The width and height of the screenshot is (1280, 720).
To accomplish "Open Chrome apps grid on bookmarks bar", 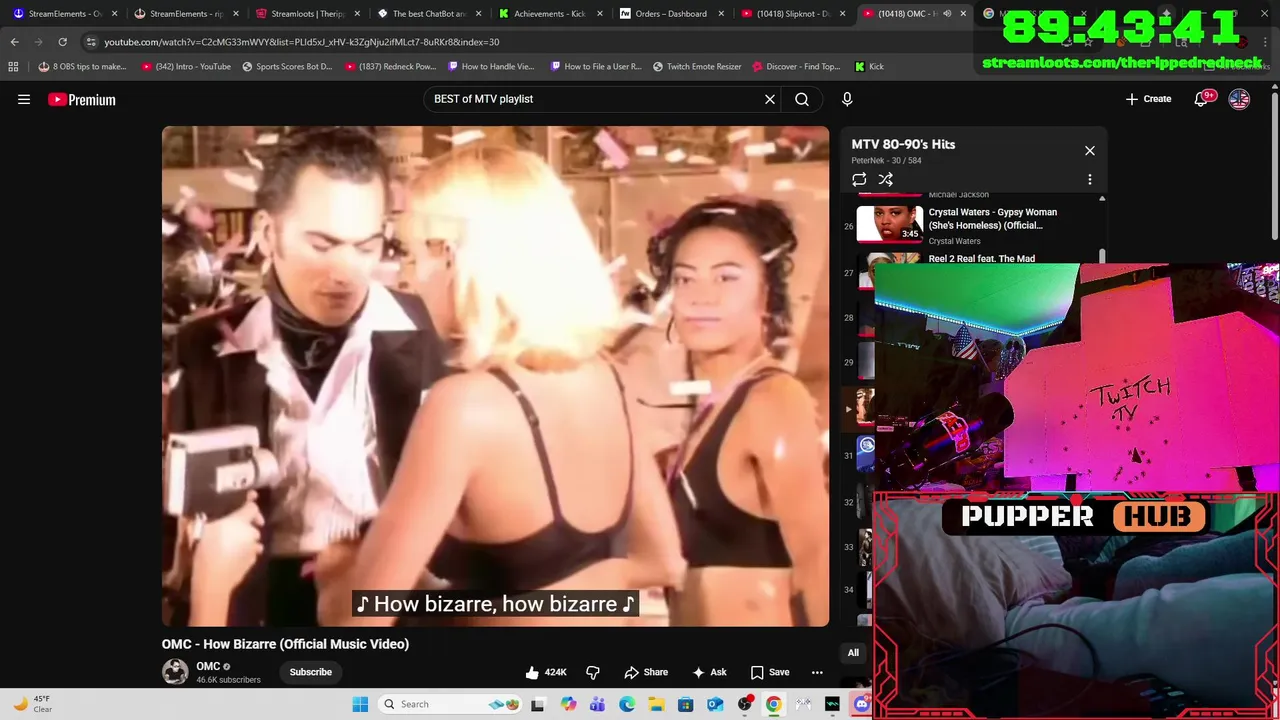I will click(13, 67).
